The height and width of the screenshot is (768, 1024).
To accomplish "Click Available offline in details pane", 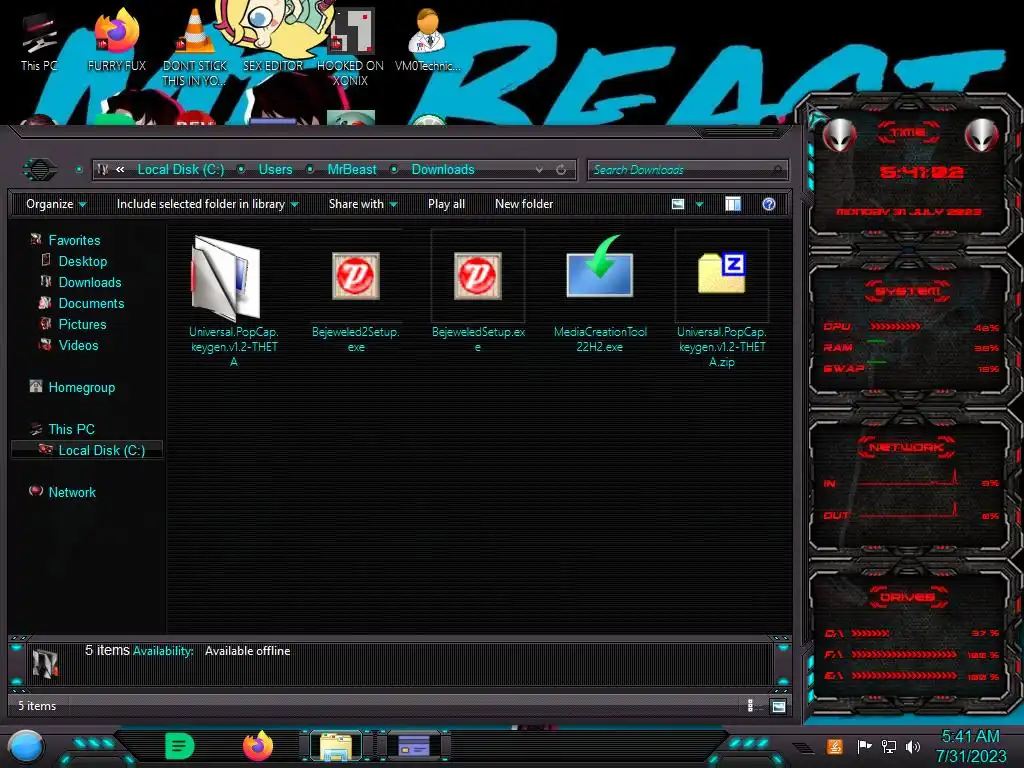I will coord(248,651).
